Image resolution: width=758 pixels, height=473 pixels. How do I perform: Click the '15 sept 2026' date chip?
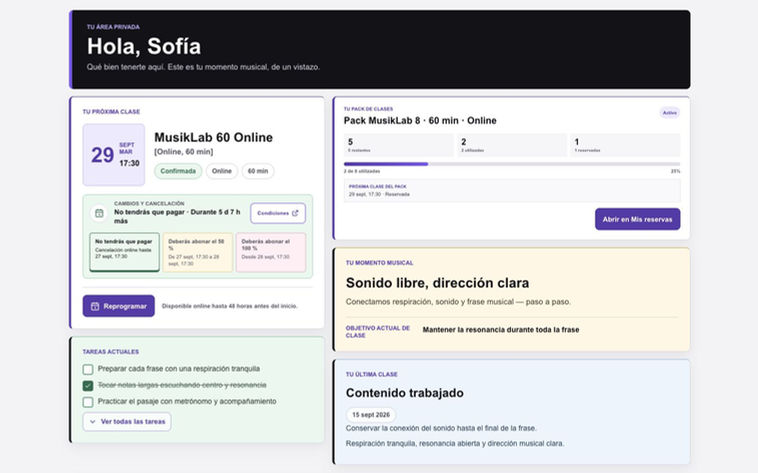[371, 415]
